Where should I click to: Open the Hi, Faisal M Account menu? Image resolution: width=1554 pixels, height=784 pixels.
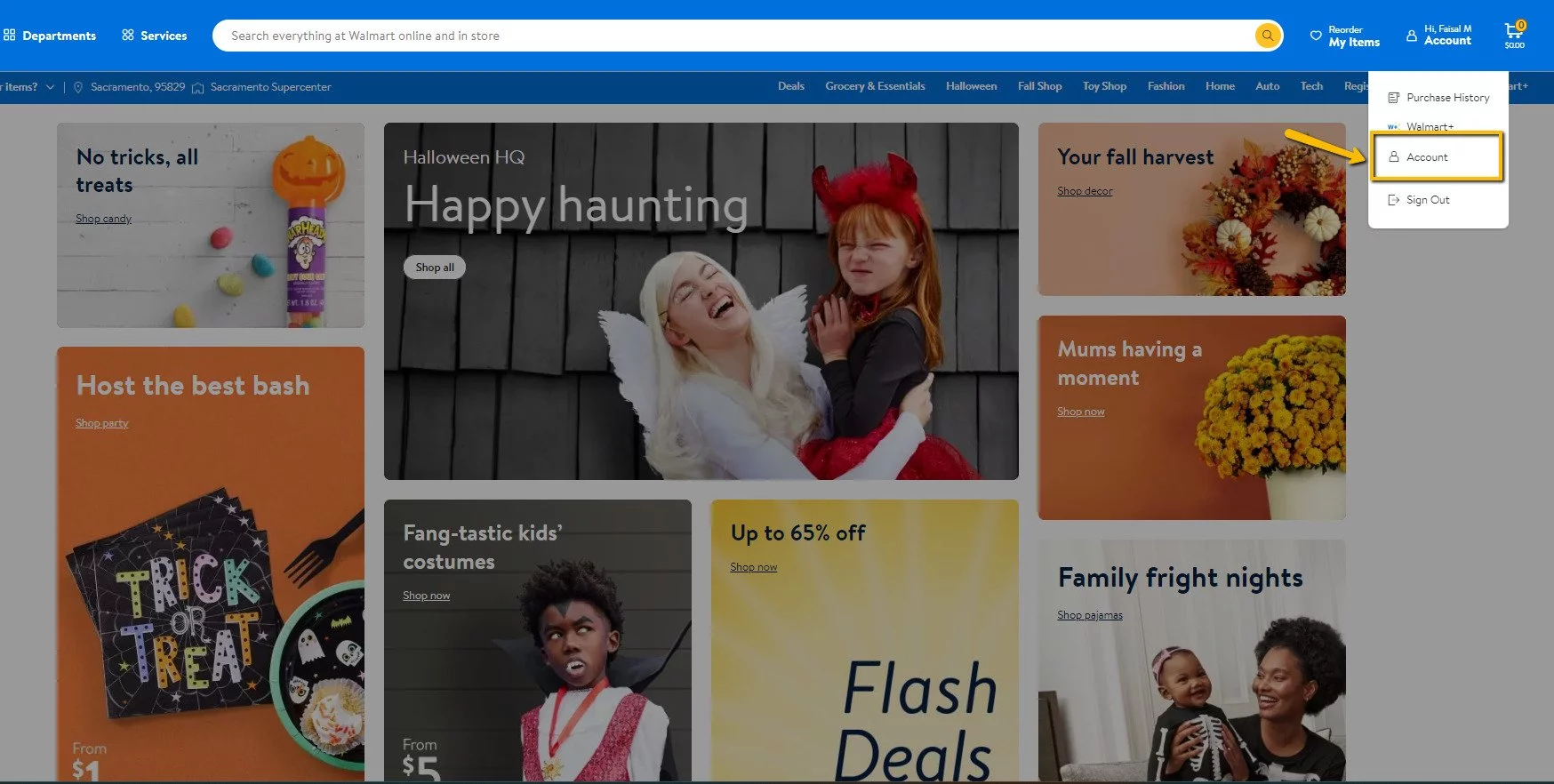click(x=1439, y=36)
